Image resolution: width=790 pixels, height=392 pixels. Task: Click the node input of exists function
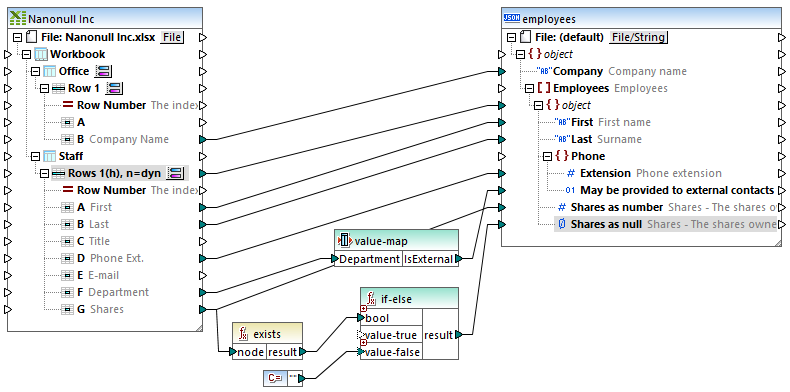[249, 352]
